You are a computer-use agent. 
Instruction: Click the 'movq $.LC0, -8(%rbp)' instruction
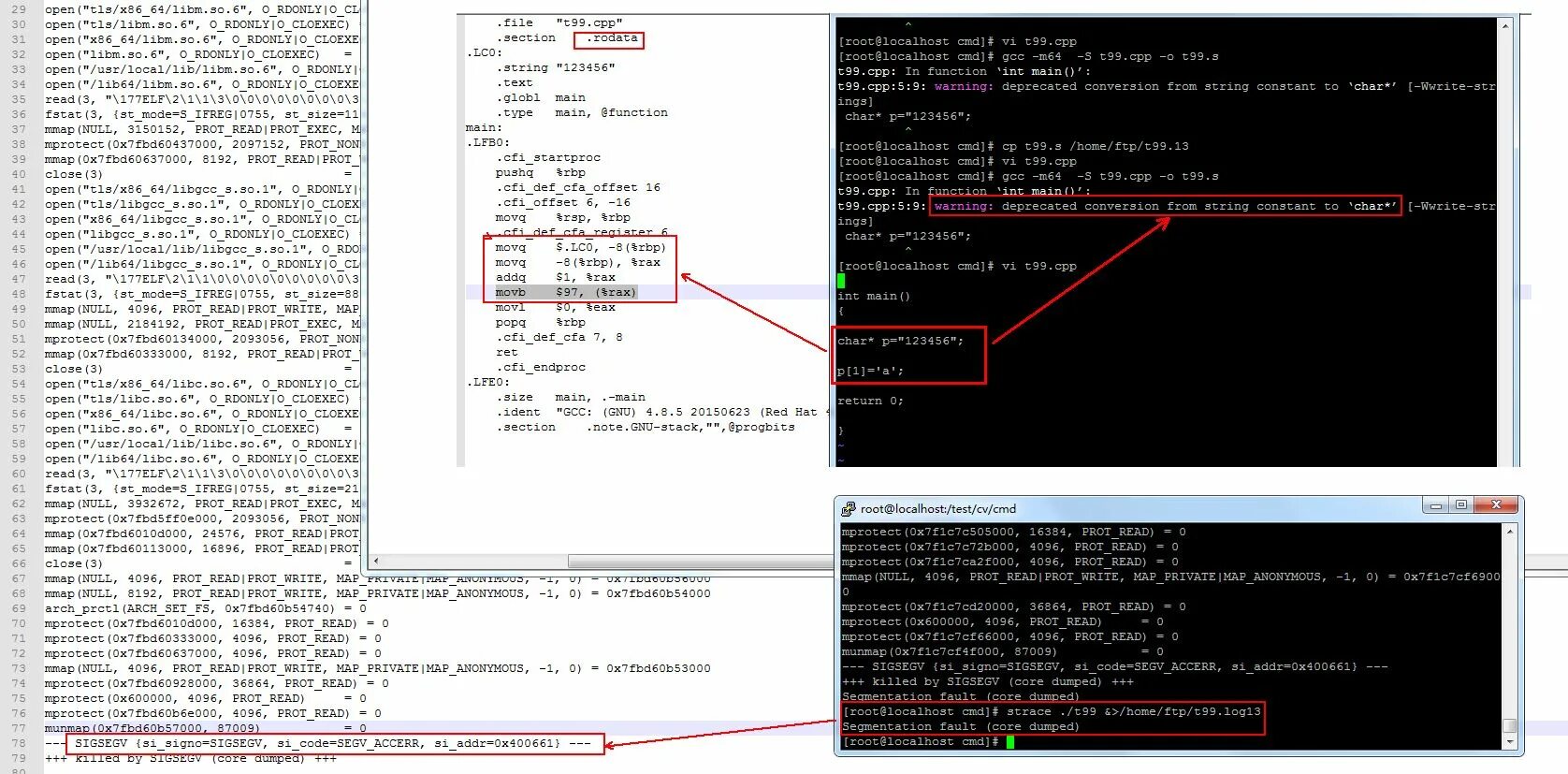[581, 247]
